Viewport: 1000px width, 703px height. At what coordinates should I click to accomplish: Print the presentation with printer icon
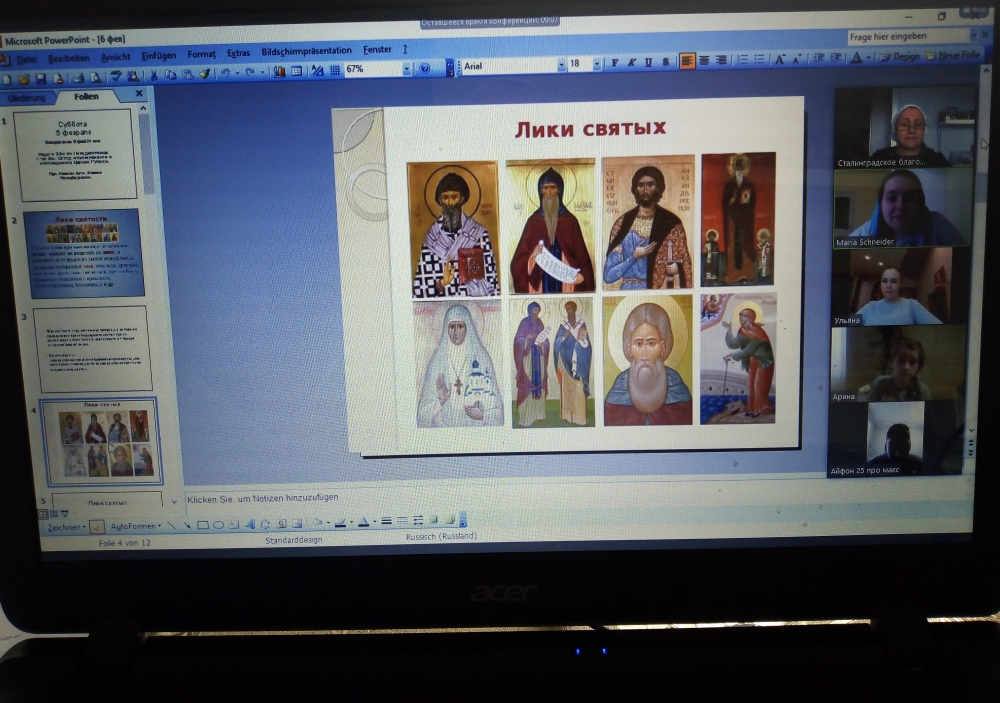pyautogui.click(x=78, y=78)
